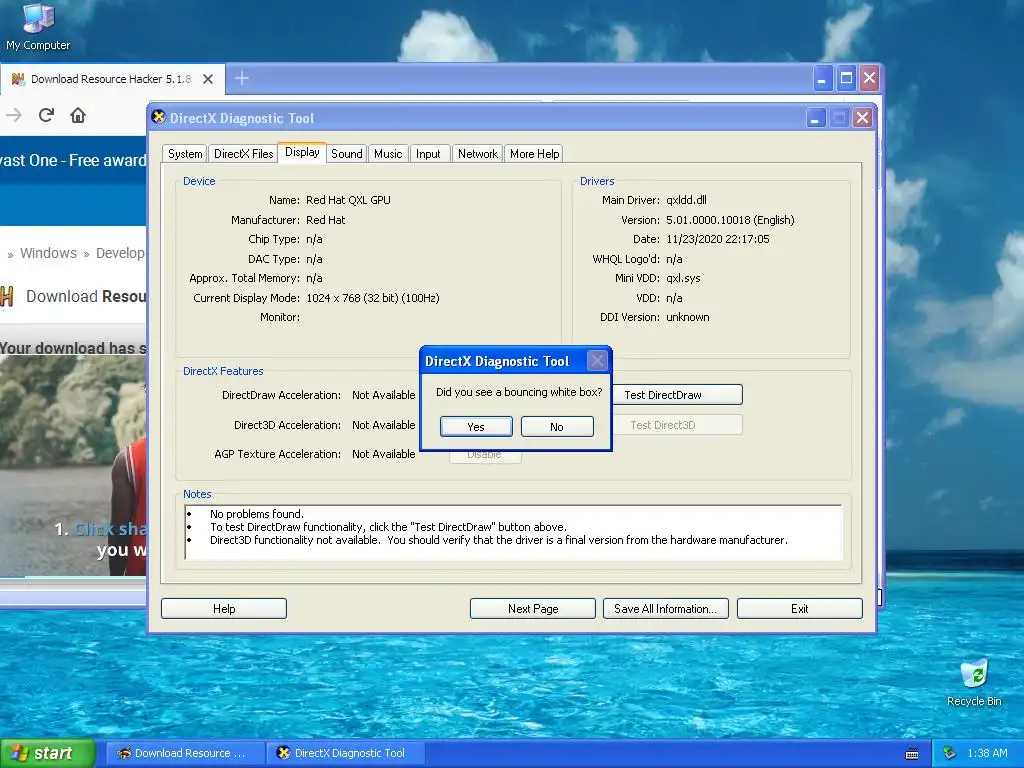Click the browser reload icon
Viewport: 1024px width, 768px height.
pyautogui.click(x=46, y=116)
